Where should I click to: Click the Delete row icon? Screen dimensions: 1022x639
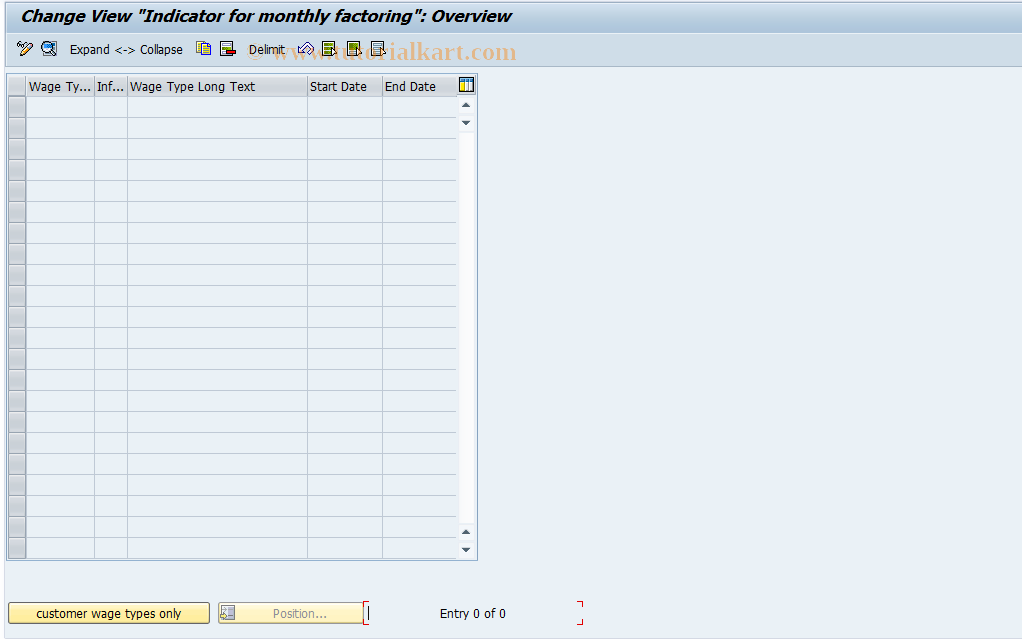point(227,49)
